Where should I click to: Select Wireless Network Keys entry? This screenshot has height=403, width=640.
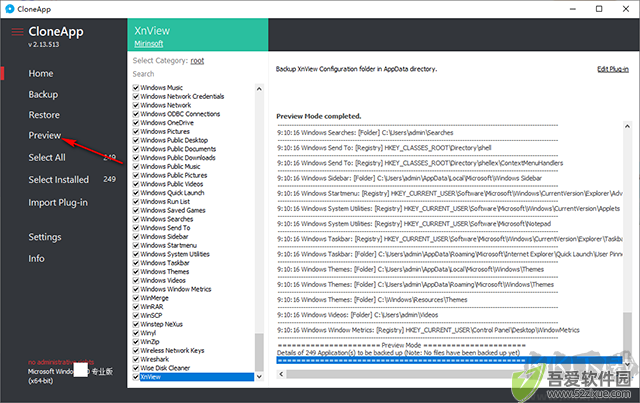click(172, 350)
